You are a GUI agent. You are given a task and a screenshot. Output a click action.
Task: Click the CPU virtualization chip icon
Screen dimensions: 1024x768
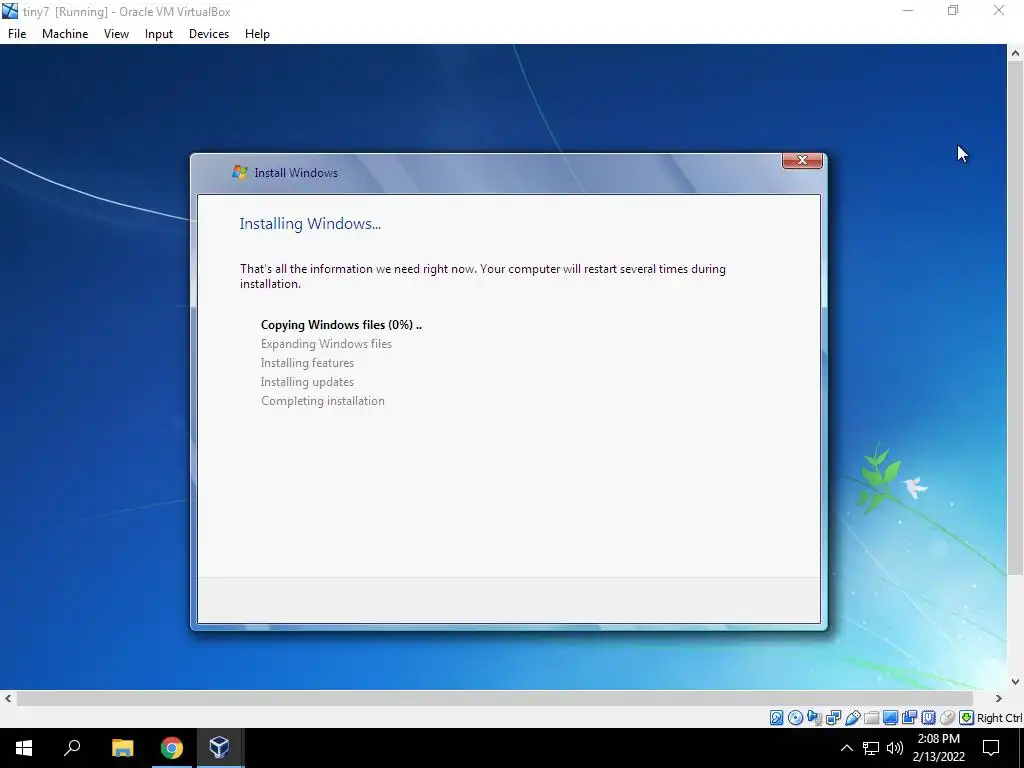coord(928,718)
